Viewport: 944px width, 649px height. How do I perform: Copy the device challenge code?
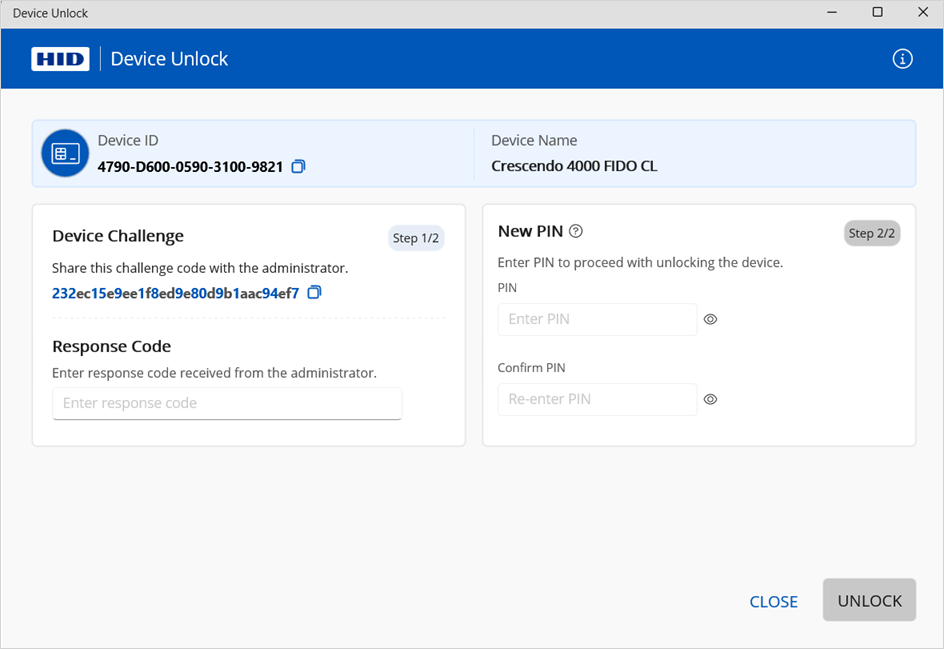[x=314, y=293]
